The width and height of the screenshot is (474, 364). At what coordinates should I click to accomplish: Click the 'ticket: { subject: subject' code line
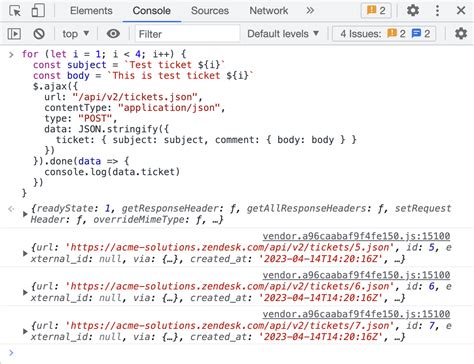206,140
